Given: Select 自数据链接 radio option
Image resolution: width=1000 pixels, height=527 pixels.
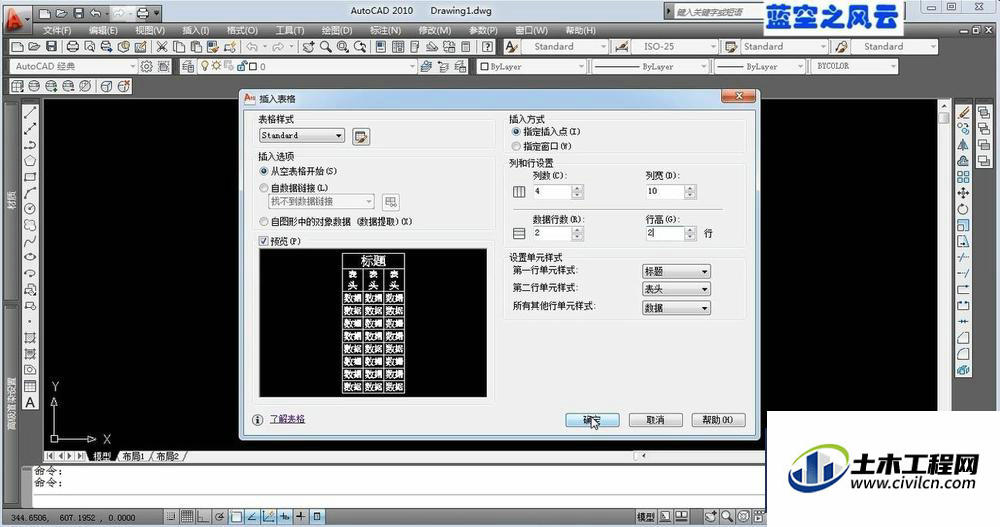Looking at the screenshot, I should click(264, 188).
